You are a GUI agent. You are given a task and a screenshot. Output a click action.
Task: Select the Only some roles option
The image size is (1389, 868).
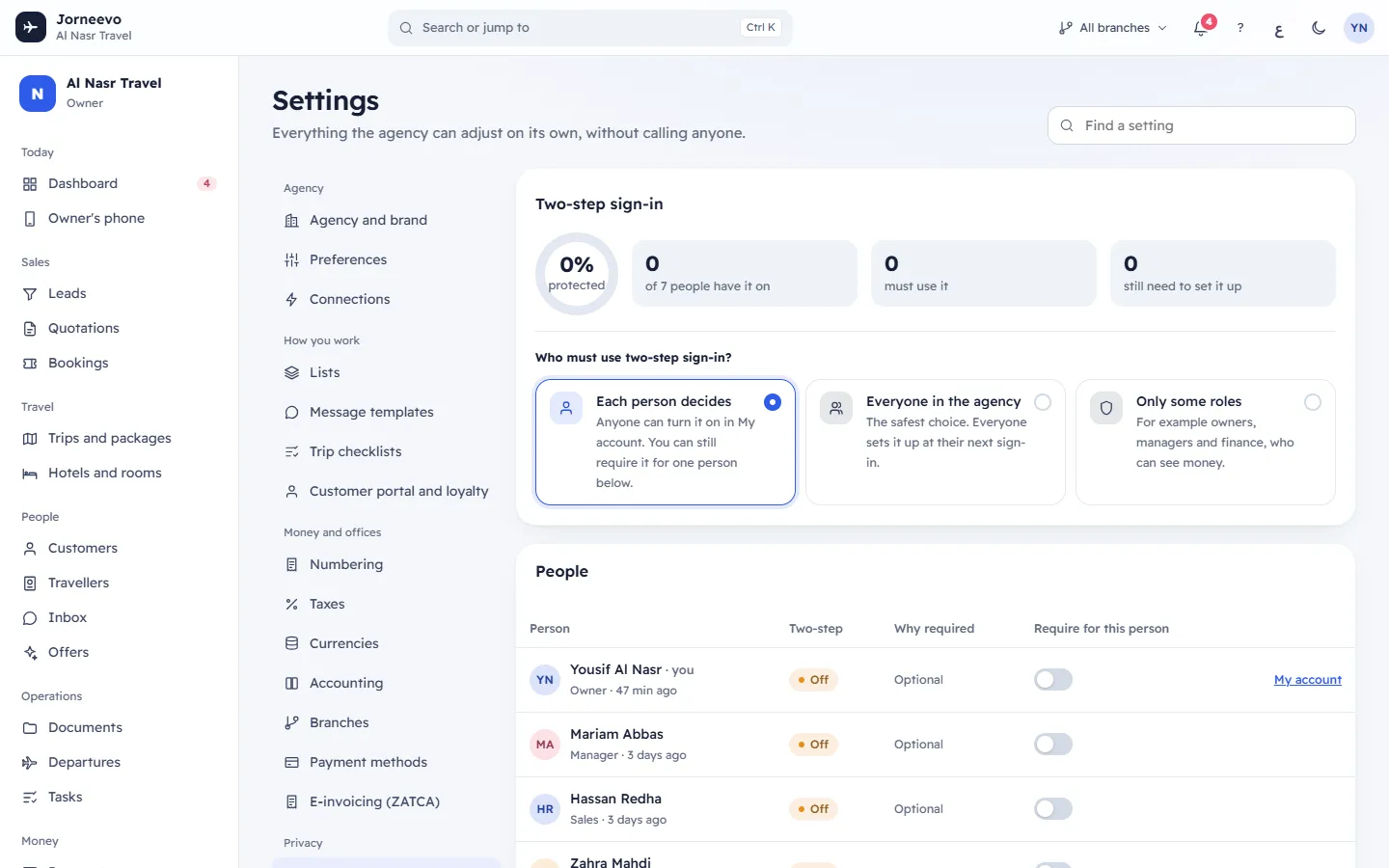1206,442
